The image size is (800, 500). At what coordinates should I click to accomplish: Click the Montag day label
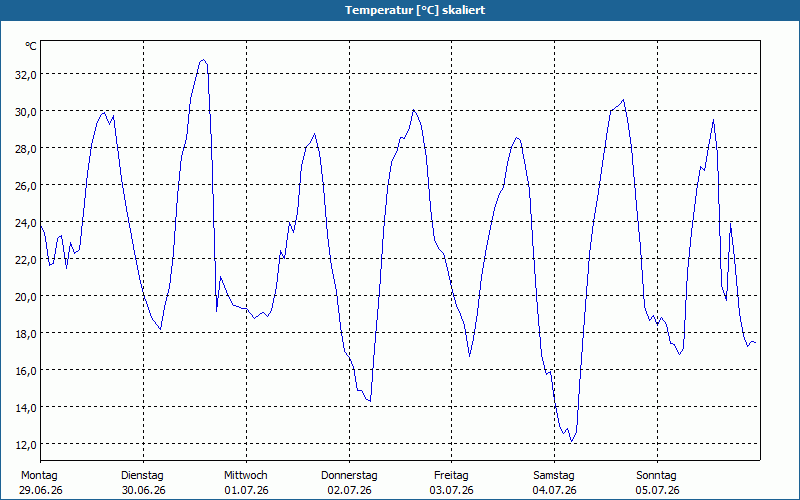pyautogui.click(x=39, y=476)
